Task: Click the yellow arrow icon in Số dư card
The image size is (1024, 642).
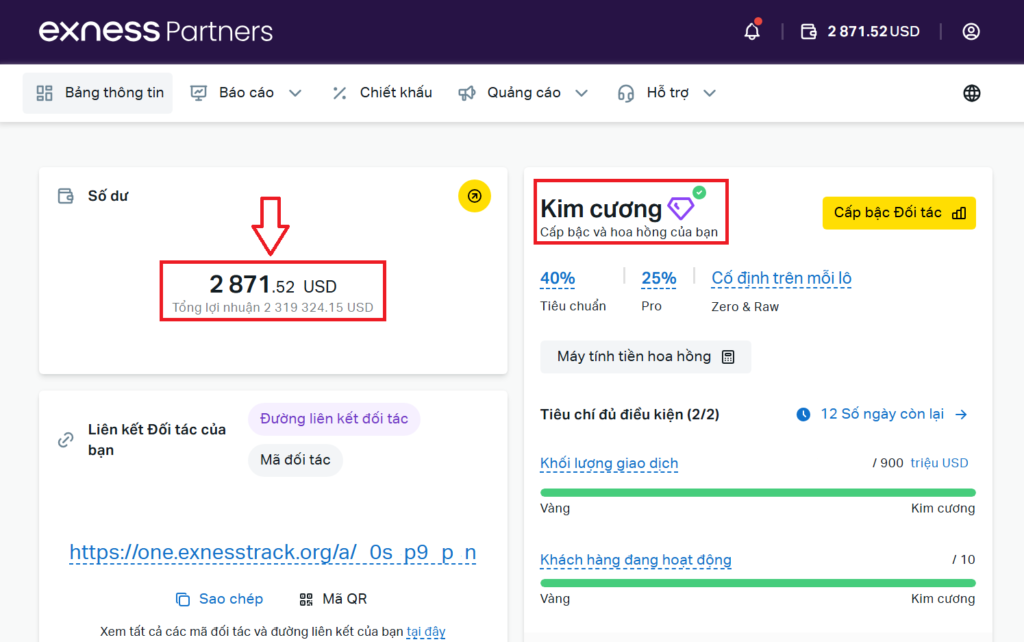Action: coord(474,196)
